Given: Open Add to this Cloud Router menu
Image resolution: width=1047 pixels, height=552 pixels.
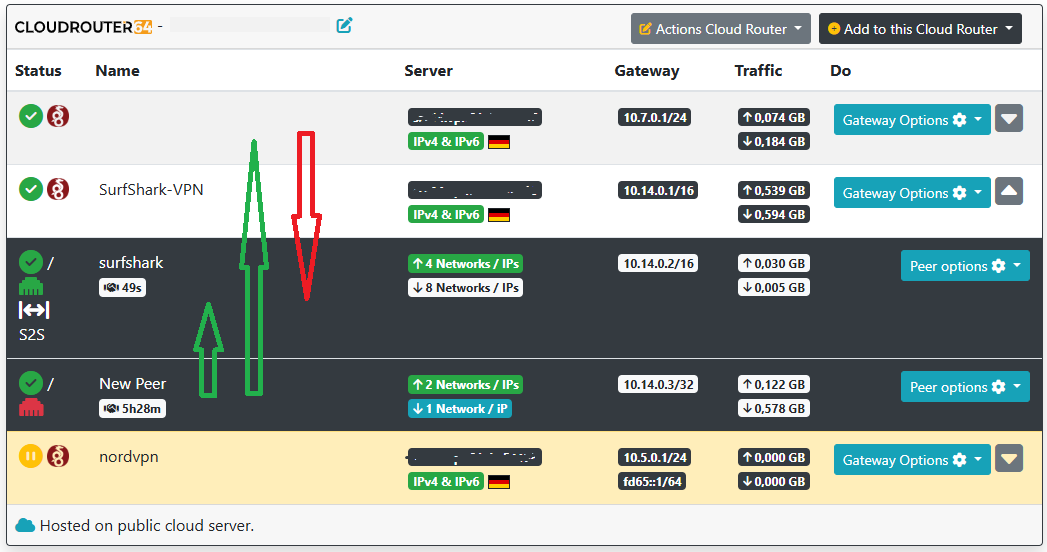Looking at the screenshot, I should point(920,29).
